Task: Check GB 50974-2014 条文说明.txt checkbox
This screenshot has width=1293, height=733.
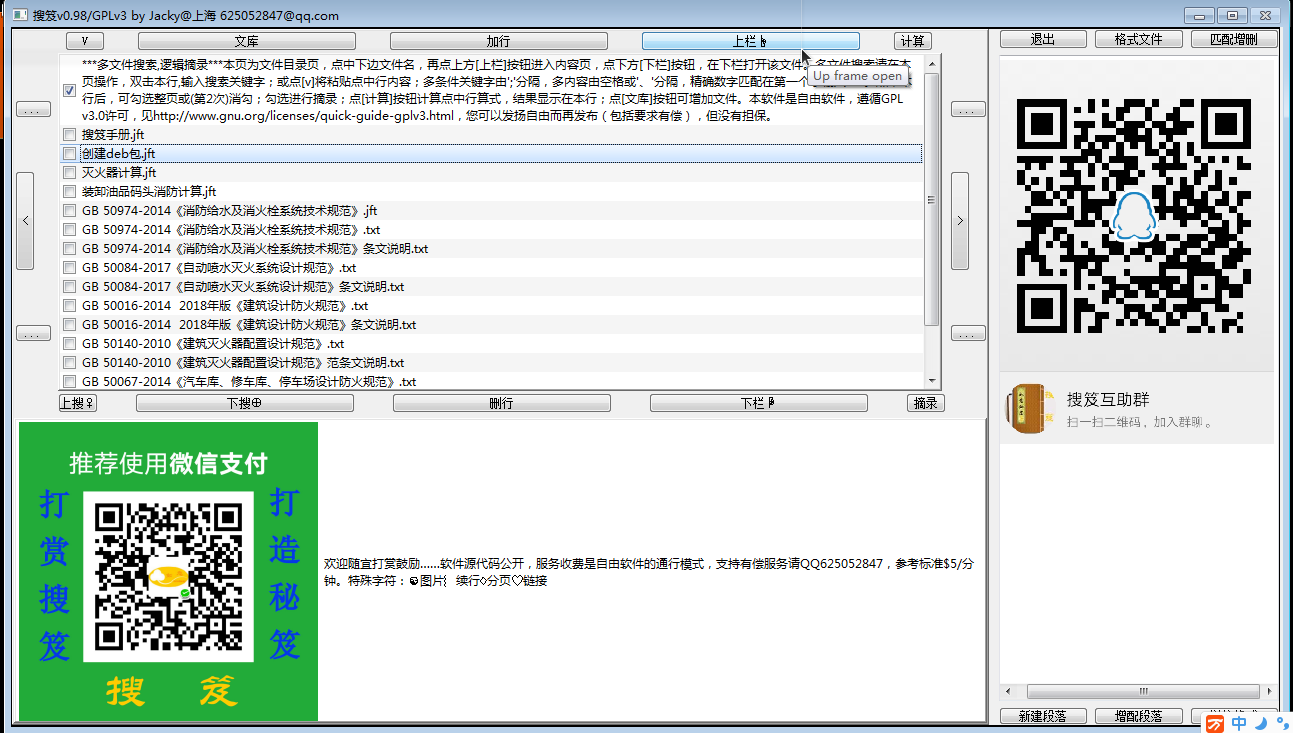Action: [x=69, y=249]
